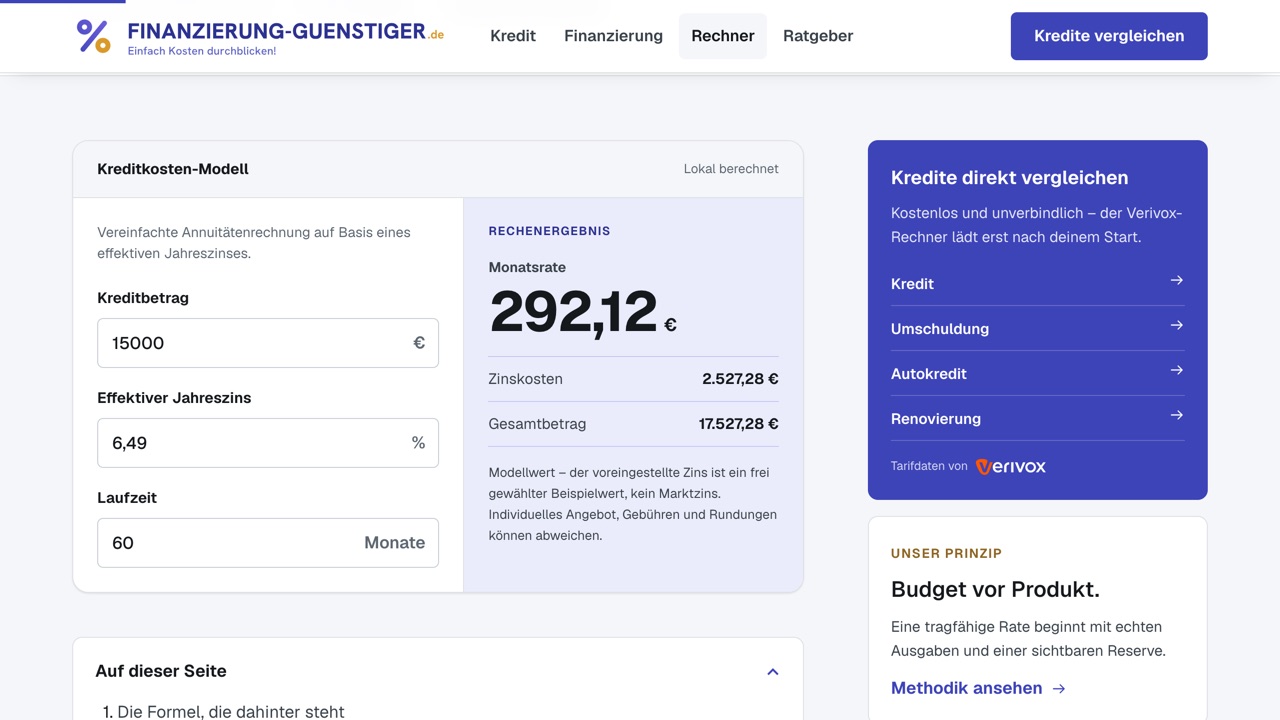Screen dimensions: 1280x720
Task: Click the arrow next to Umschuldung
Action: tap(1177, 326)
